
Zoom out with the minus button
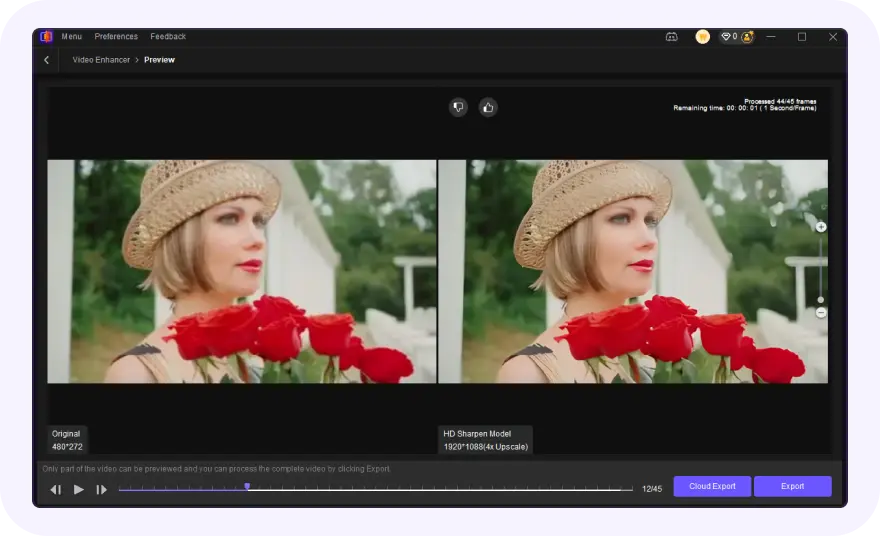[821, 313]
